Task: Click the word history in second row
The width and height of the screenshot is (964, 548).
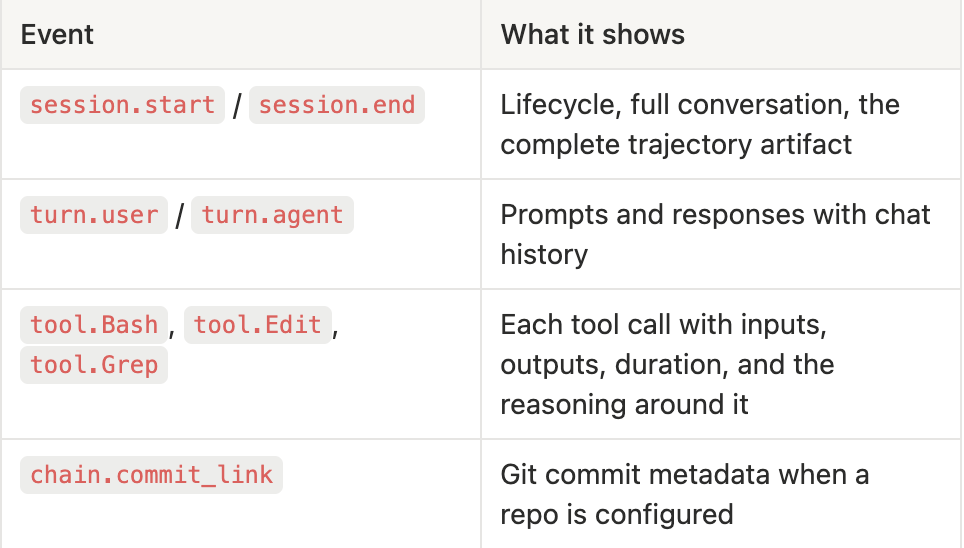Action: point(544,255)
